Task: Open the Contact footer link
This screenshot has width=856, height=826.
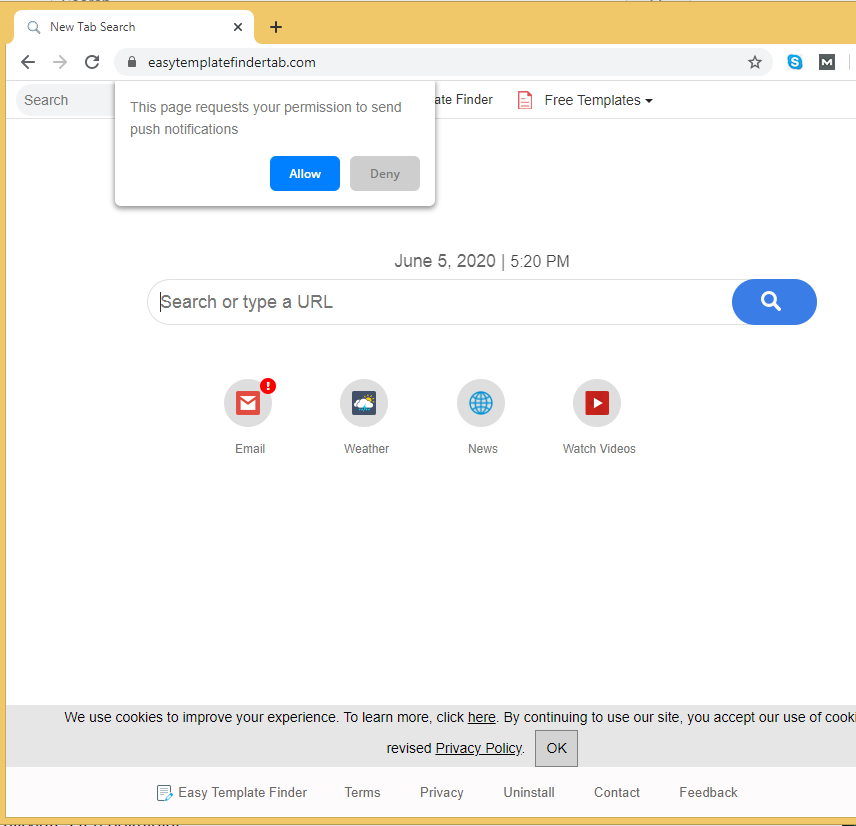Action: pos(617,793)
